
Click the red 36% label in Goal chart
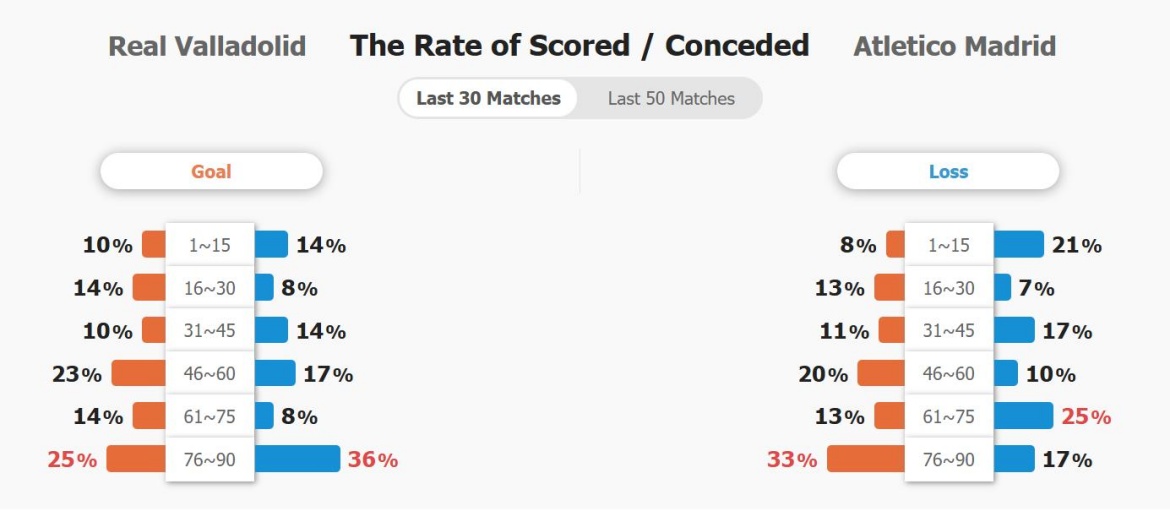(x=372, y=460)
